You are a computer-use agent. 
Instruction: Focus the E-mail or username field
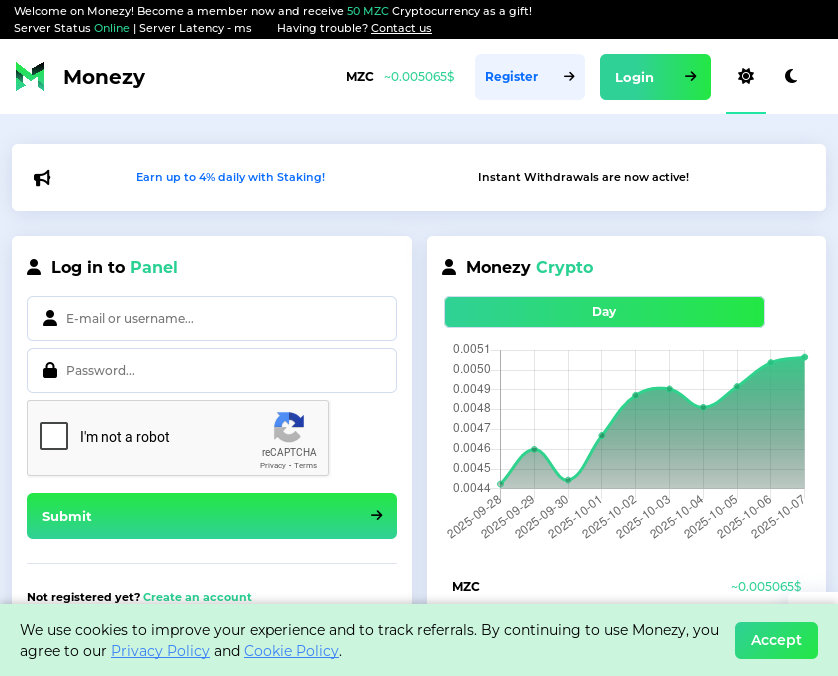pyautogui.click(x=225, y=318)
